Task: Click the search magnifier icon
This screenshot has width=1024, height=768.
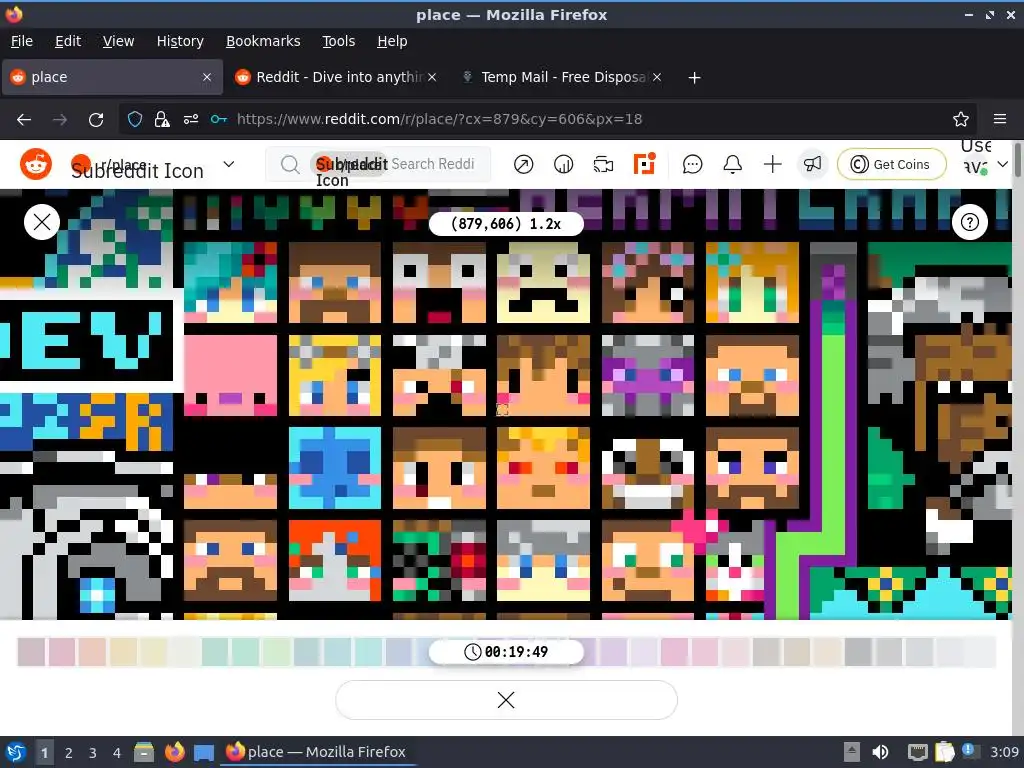Action: click(x=289, y=165)
